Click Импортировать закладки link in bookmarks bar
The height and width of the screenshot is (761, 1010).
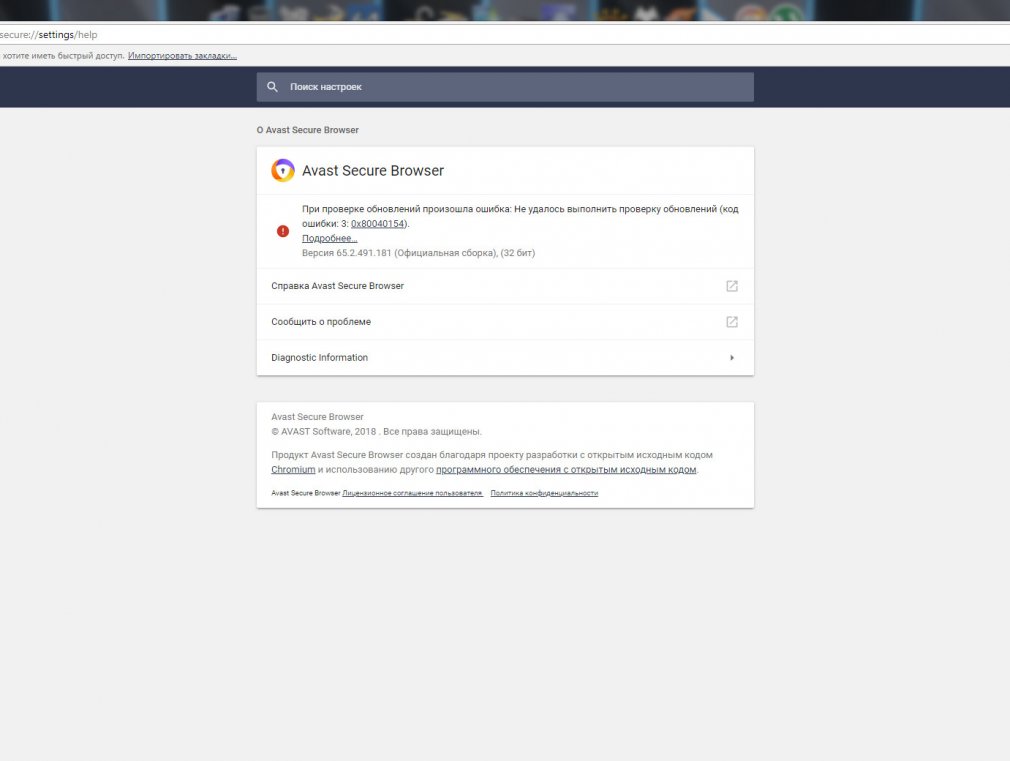(x=182, y=56)
